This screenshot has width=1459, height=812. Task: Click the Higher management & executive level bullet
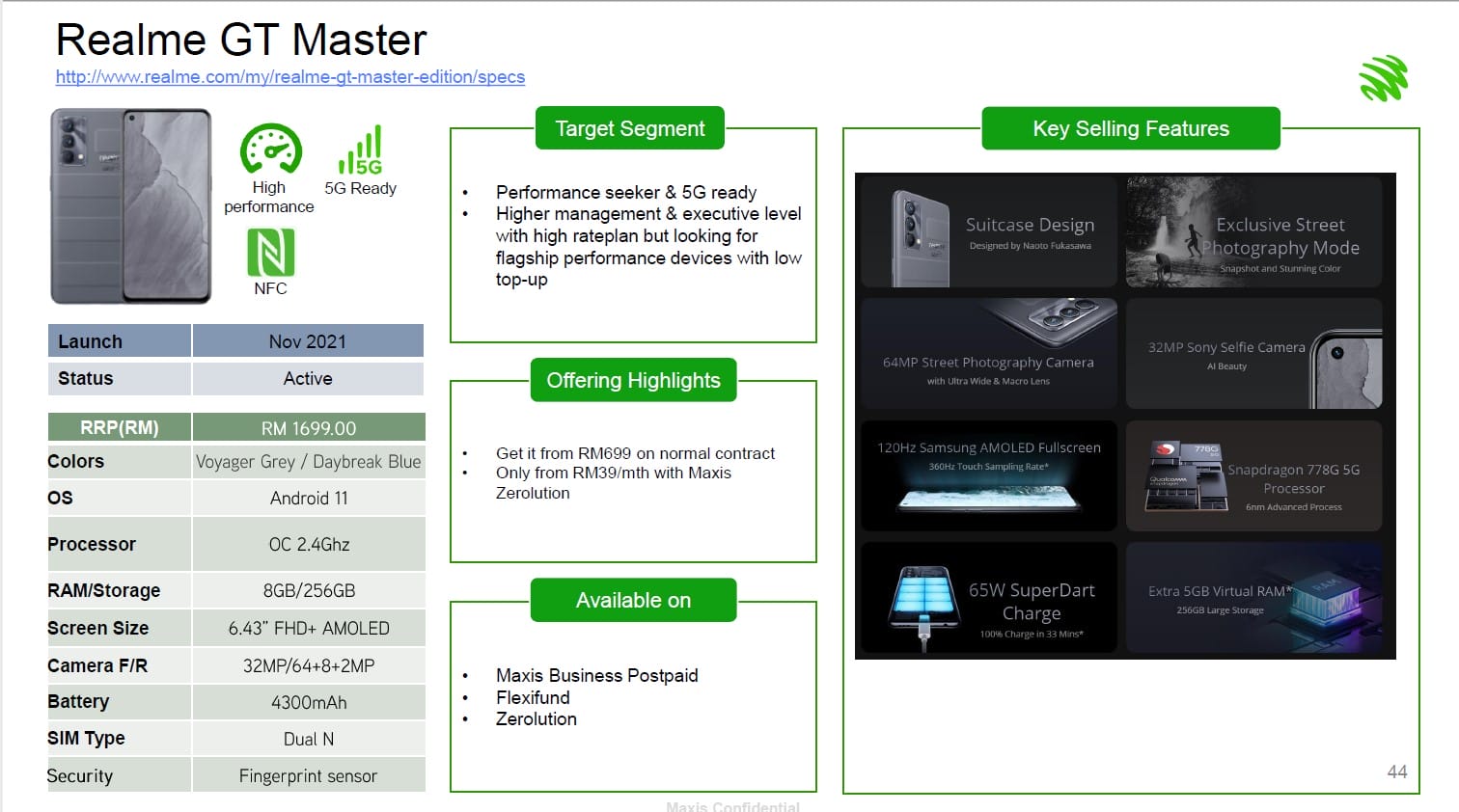[x=648, y=247]
